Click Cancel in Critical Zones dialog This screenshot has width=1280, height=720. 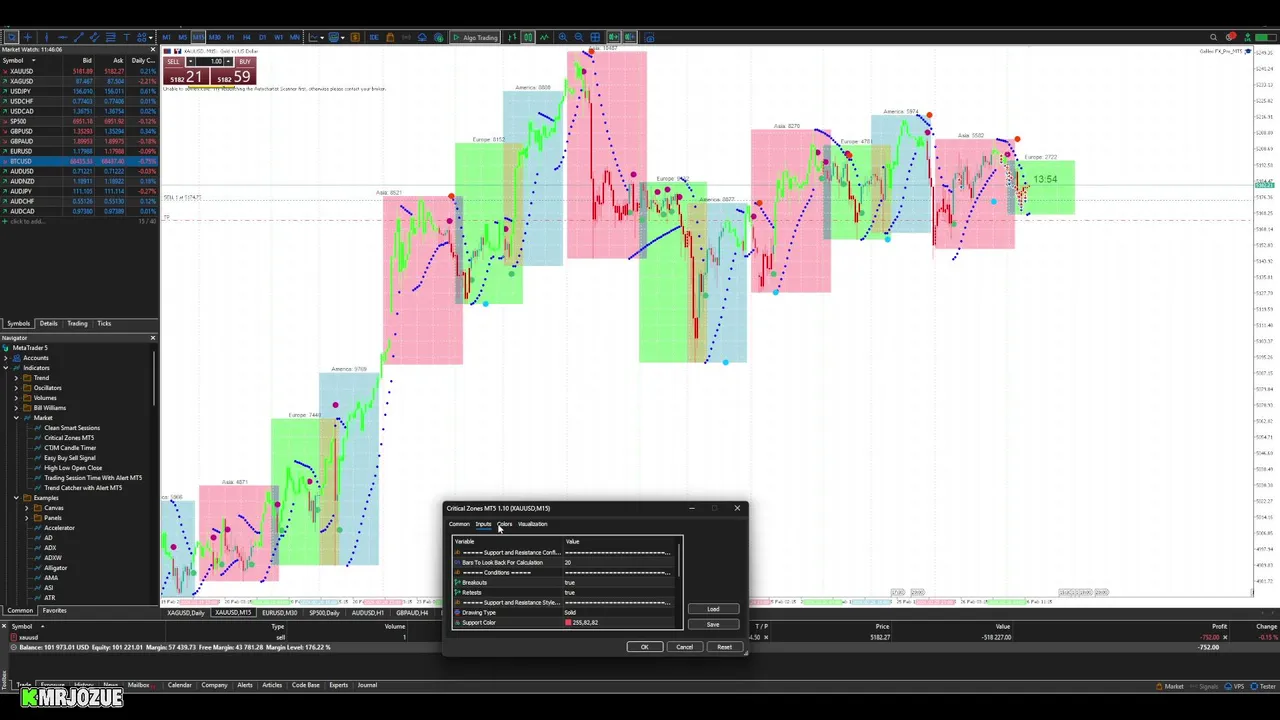coord(684,647)
